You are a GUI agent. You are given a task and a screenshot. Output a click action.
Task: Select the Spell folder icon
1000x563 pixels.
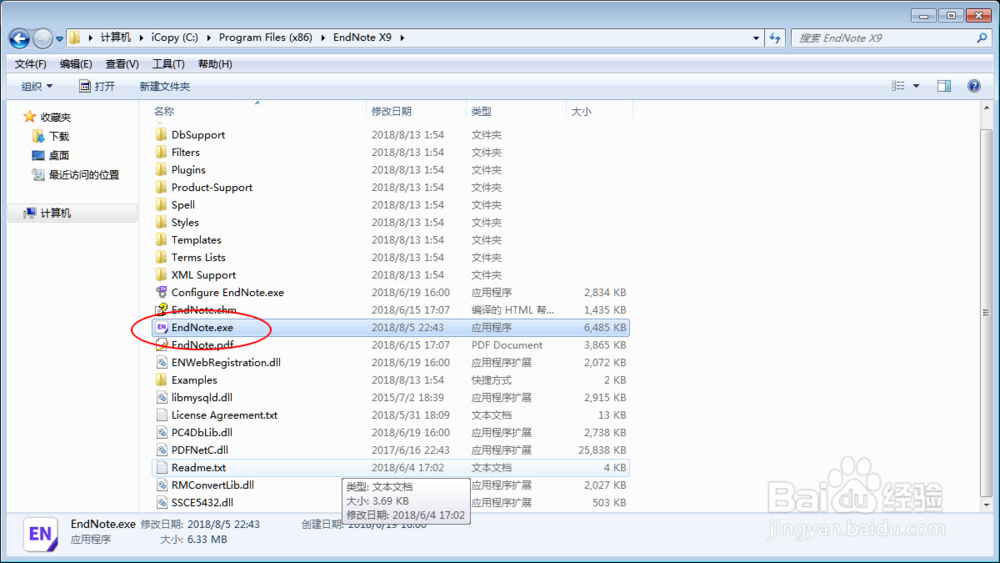tap(161, 205)
